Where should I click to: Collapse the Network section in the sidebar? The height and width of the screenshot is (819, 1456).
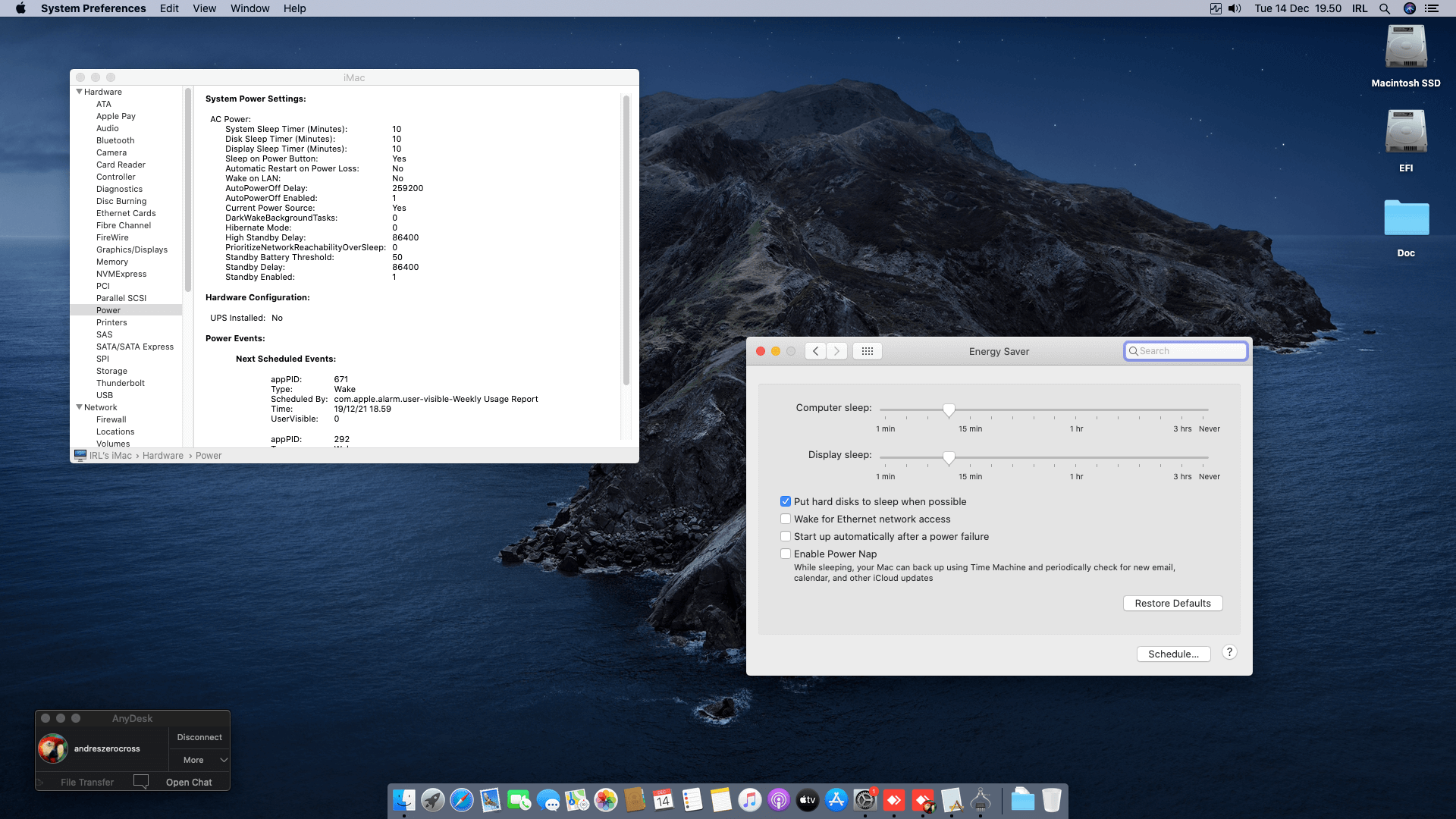(x=79, y=407)
